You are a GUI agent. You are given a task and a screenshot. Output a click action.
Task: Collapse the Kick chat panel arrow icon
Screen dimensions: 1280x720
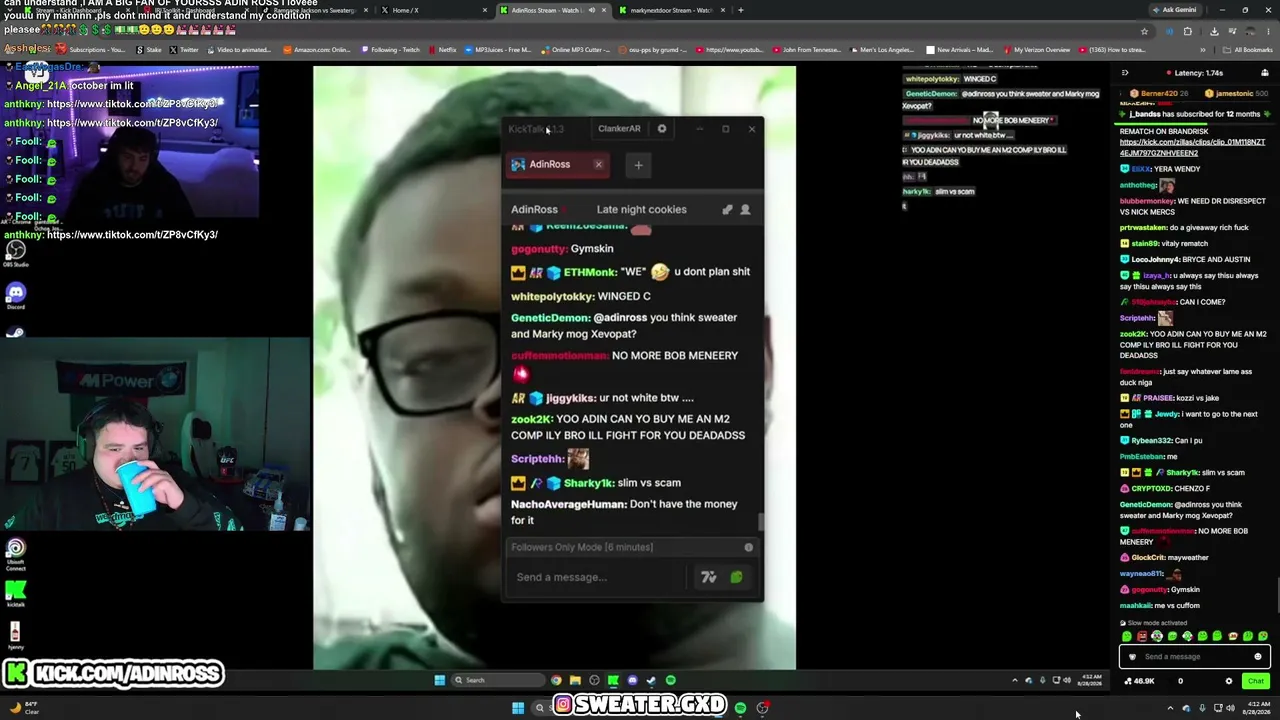click(1125, 73)
